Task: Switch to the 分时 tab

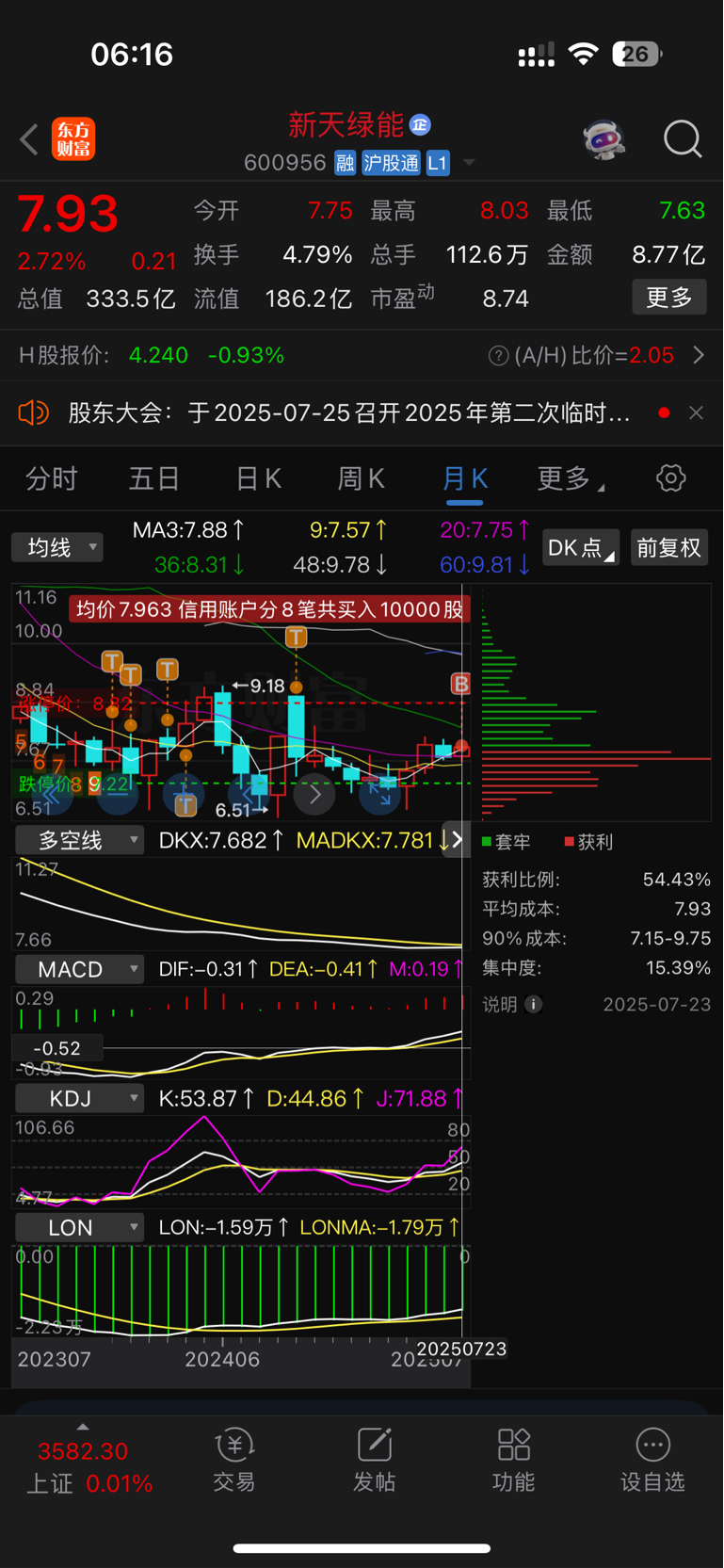Action: (52, 478)
